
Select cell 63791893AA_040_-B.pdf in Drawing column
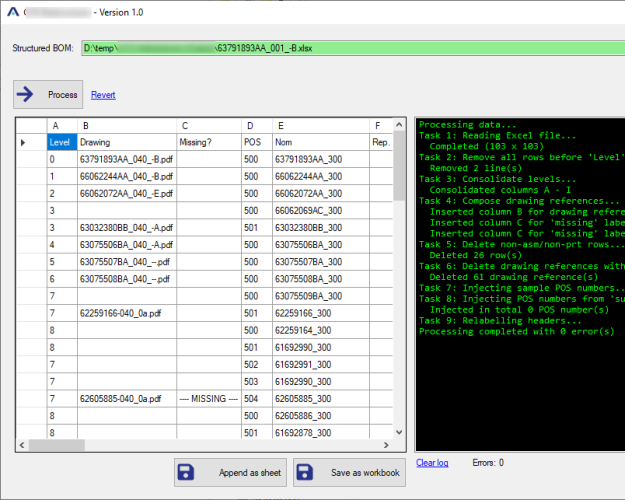[x=125, y=159]
